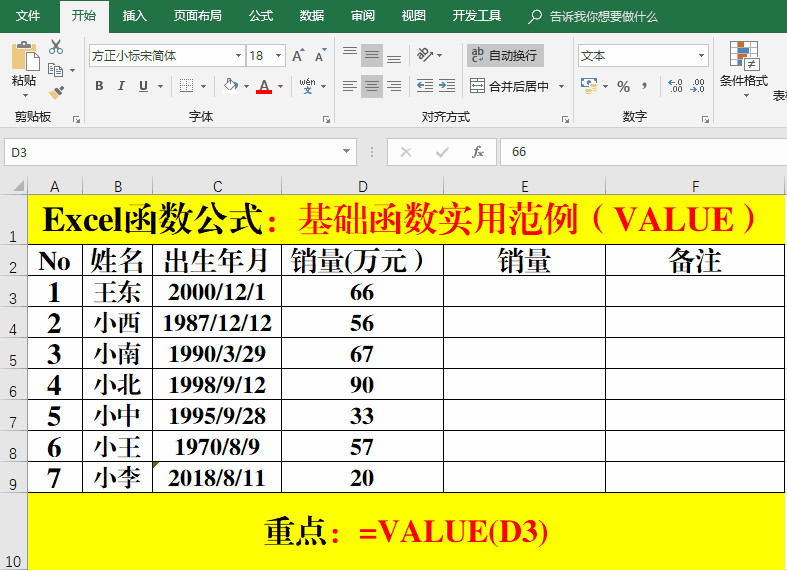The width and height of the screenshot is (787, 570).
Task: Switch to the 视图 View tab
Action: click(x=414, y=16)
